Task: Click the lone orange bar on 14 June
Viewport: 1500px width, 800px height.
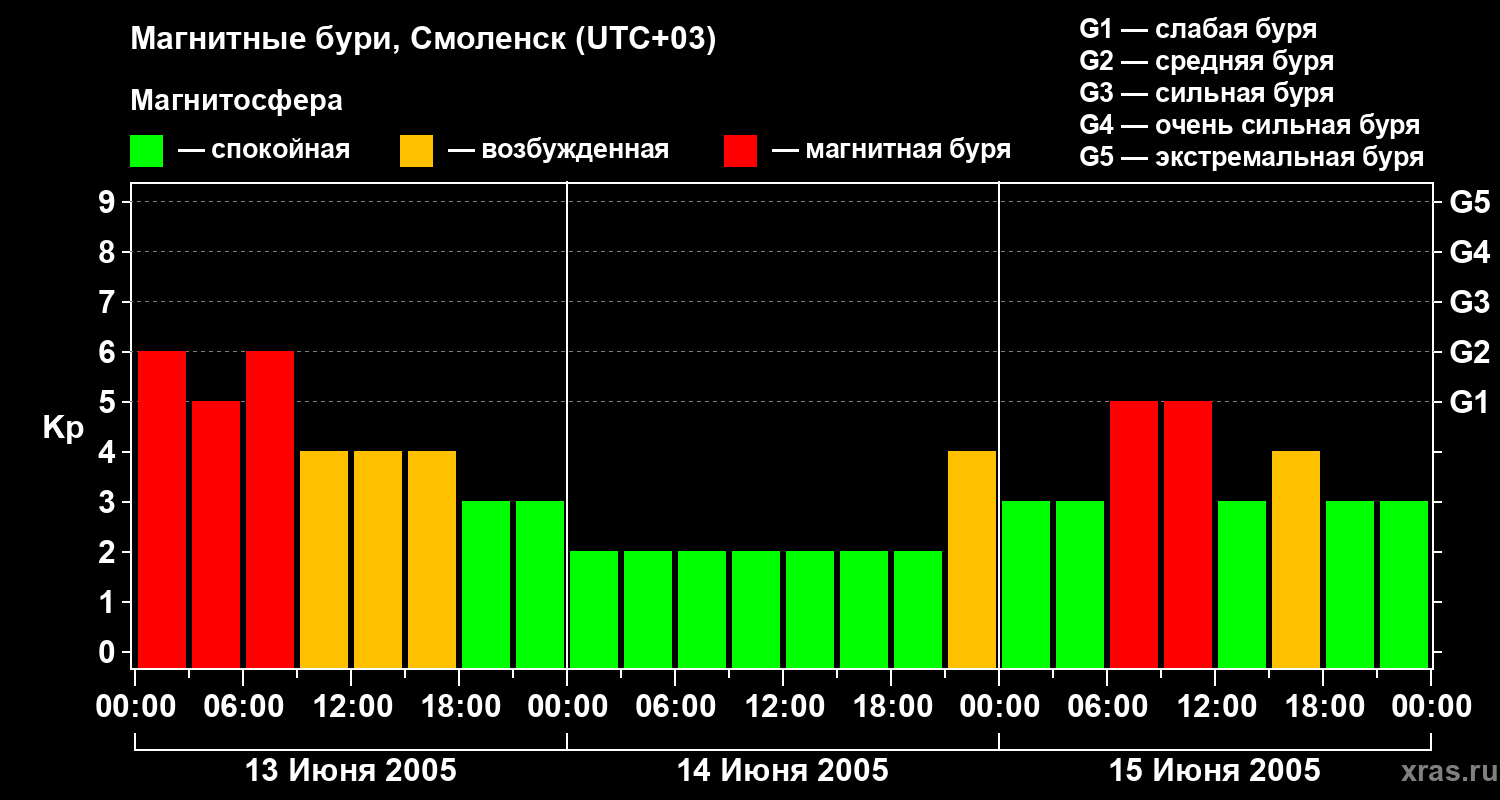Action: click(x=972, y=559)
